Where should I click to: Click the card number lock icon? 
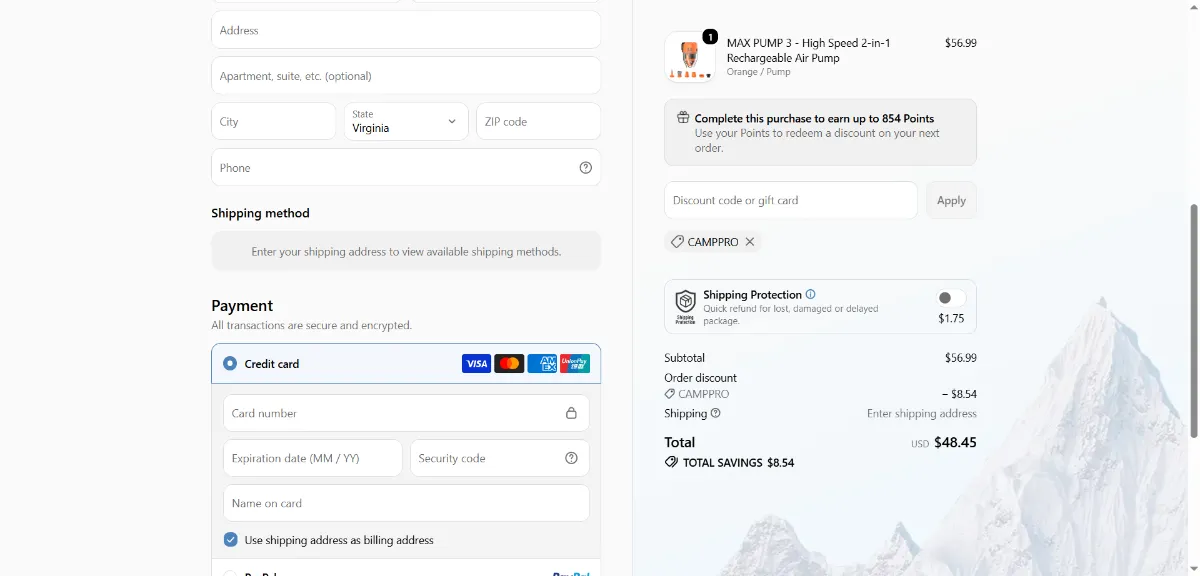click(x=571, y=413)
